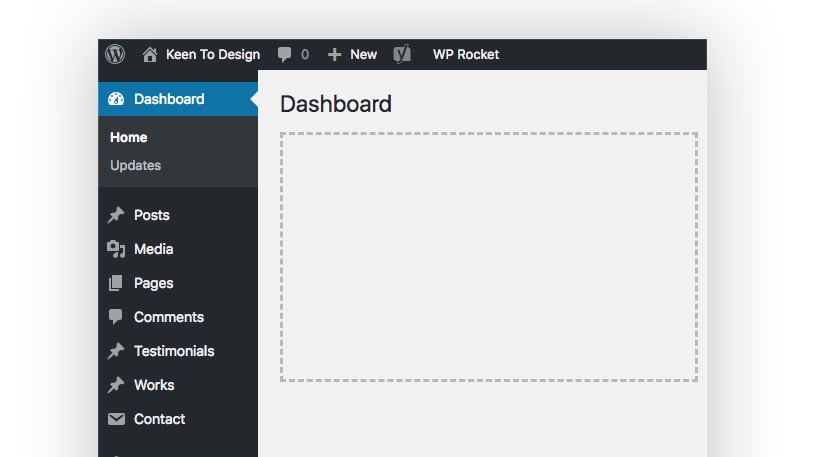Click the Comments bubble icon in sidebar
The width and height of the screenshot is (820, 457).
click(116, 317)
